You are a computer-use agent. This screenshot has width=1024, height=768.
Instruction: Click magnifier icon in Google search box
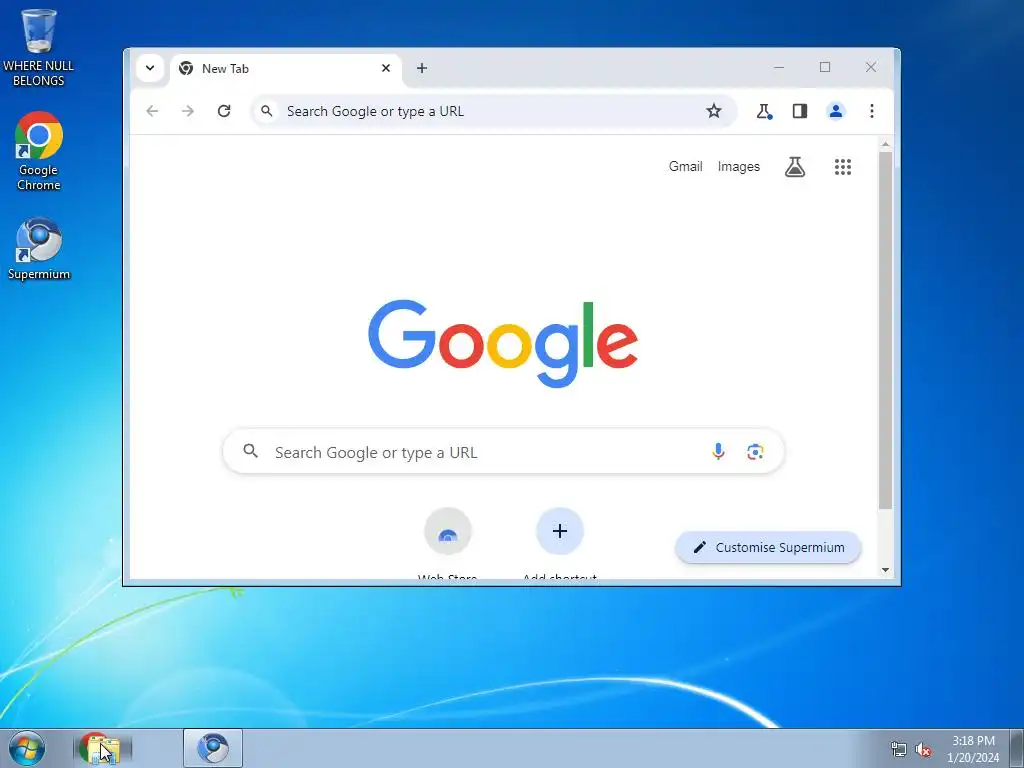tap(250, 451)
